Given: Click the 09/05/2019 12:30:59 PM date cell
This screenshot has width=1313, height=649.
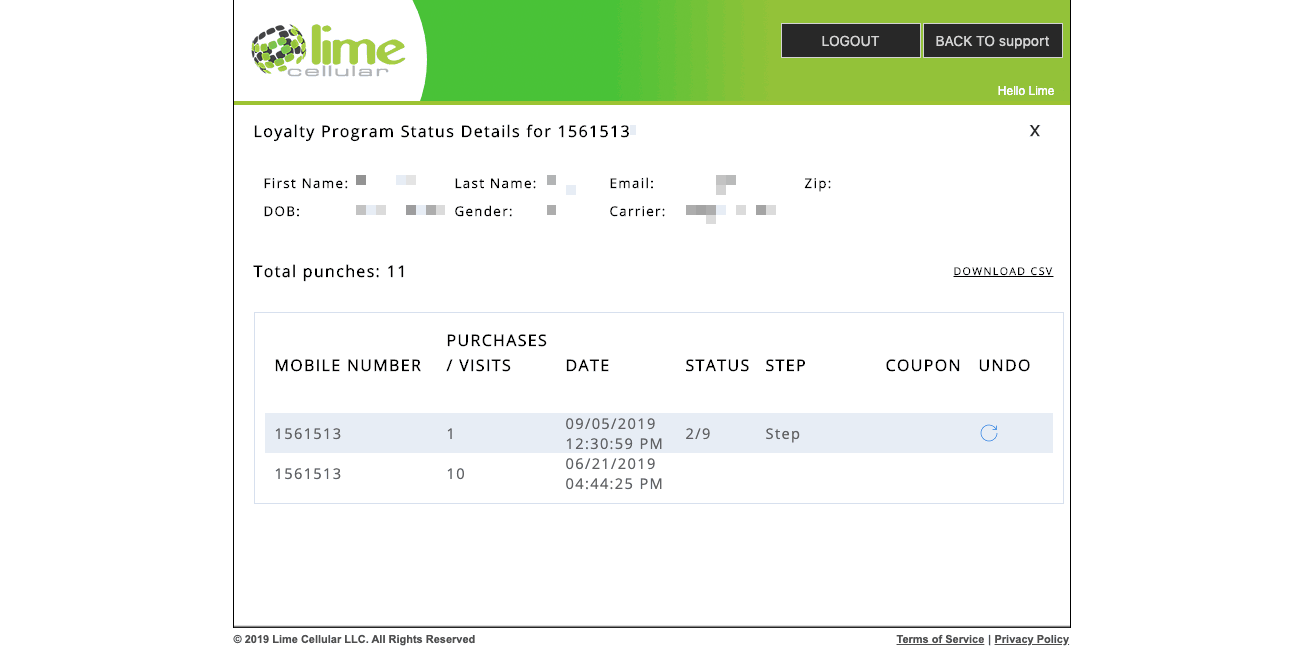Looking at the screenshot, I should click(614, 433).
